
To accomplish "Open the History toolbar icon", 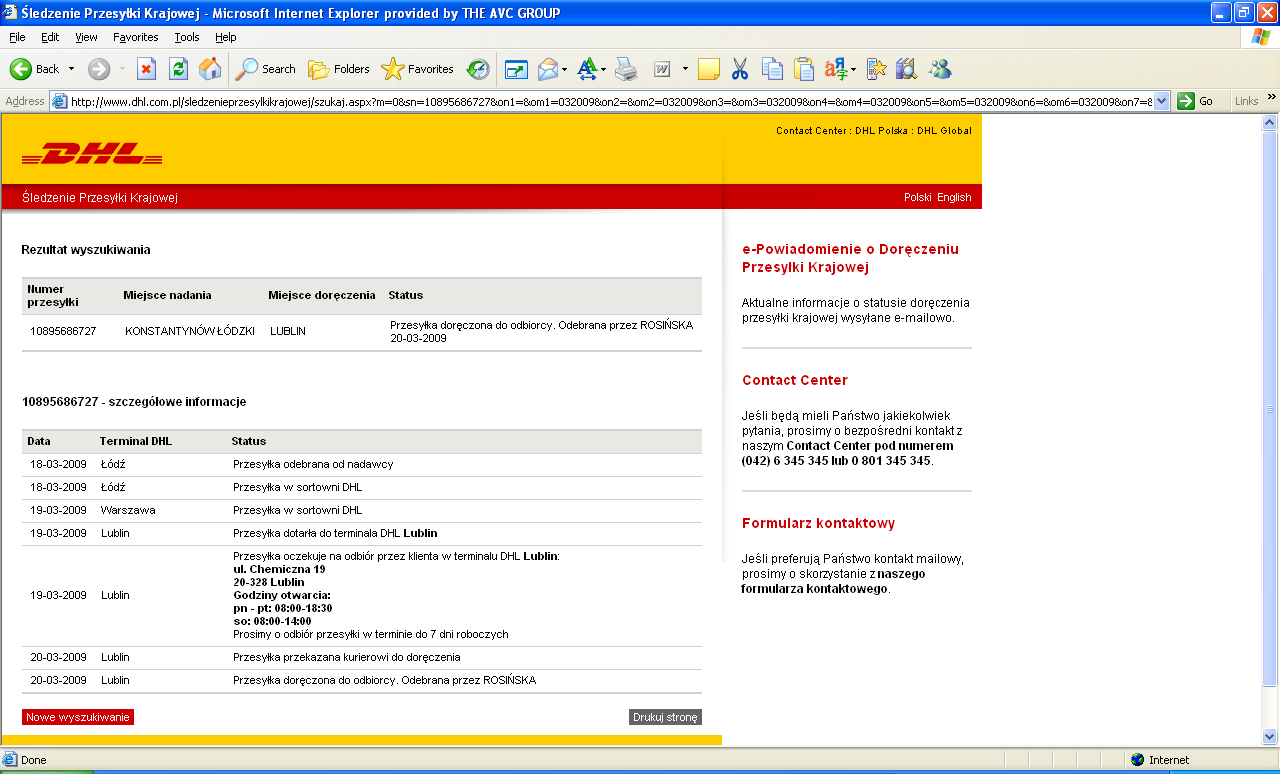I will (x=478, y=69).
